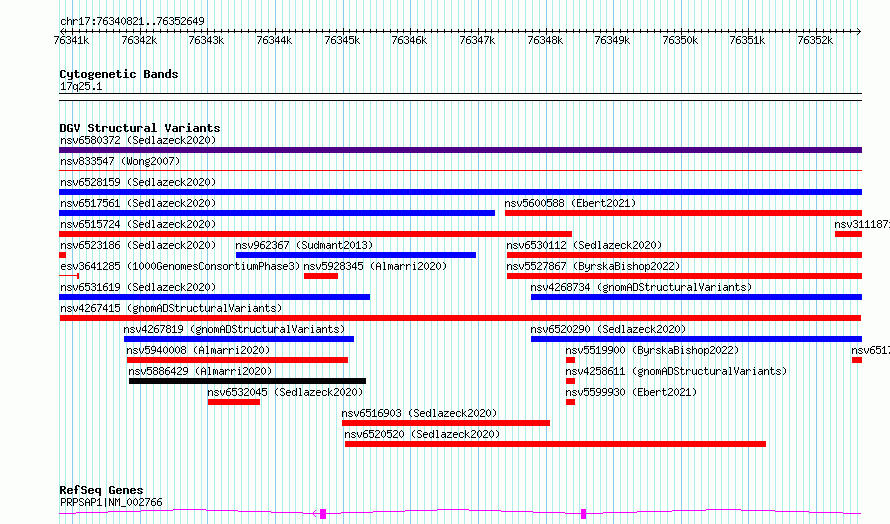Click the PRPSAP1|NM_002766 gene label
The width and height of the screenshot is (890, 524).
pyautogui.click(x=111, y=502)
